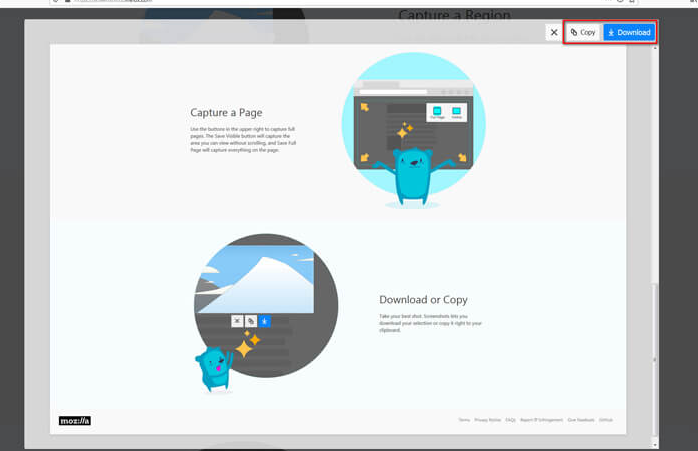The height and width of the screenshot is (451, 698).
Task: Click Report IP Infringement link
Action: (x=541, y=420)
